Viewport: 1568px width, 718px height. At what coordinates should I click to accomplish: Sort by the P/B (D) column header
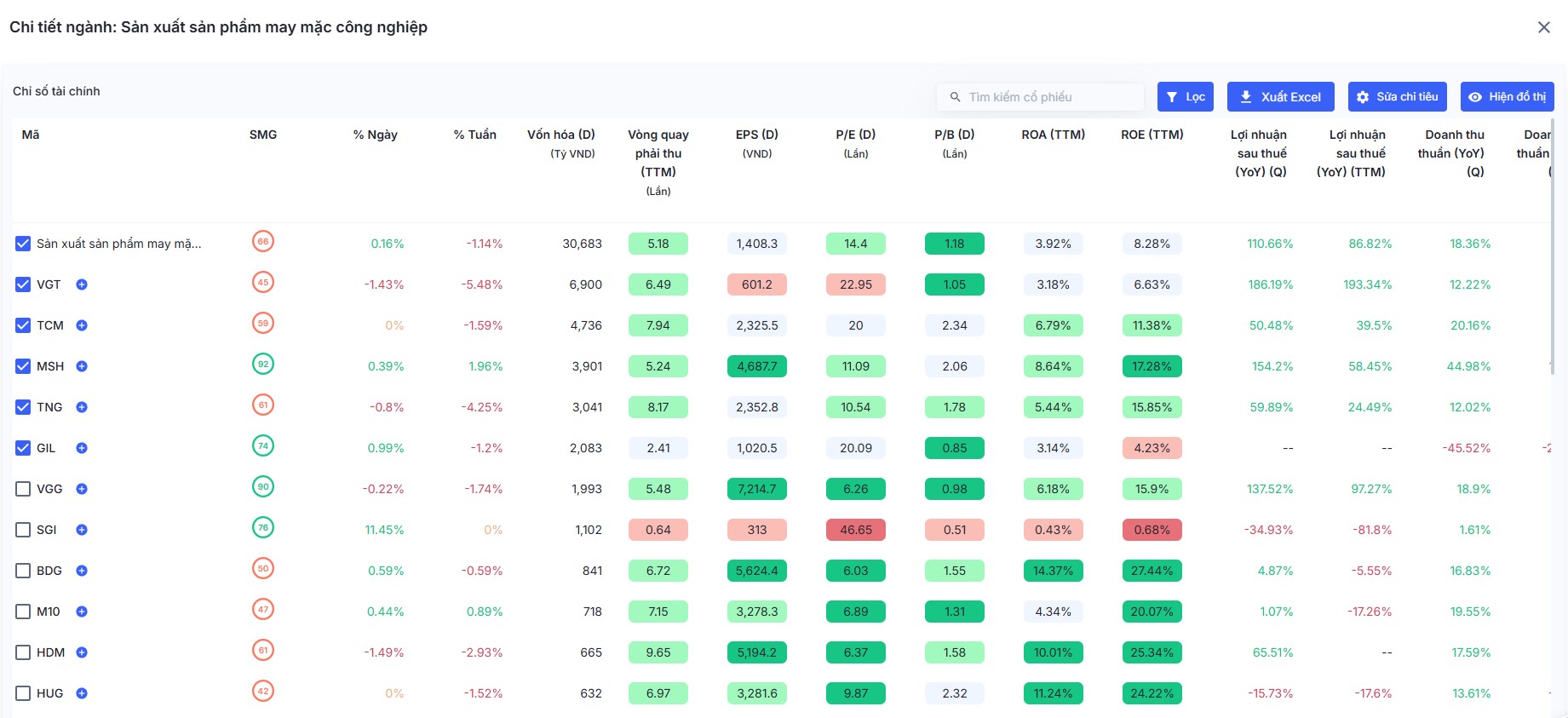955,135
